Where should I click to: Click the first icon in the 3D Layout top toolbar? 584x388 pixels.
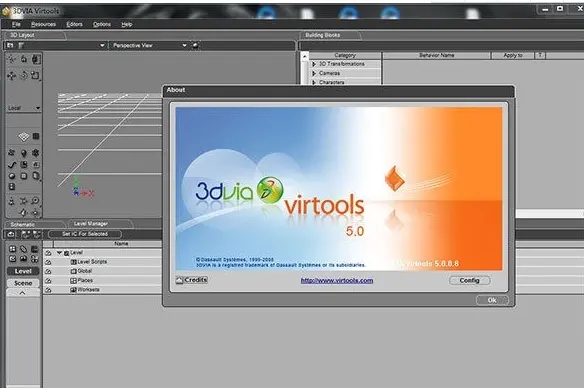(x=10, y=45)
